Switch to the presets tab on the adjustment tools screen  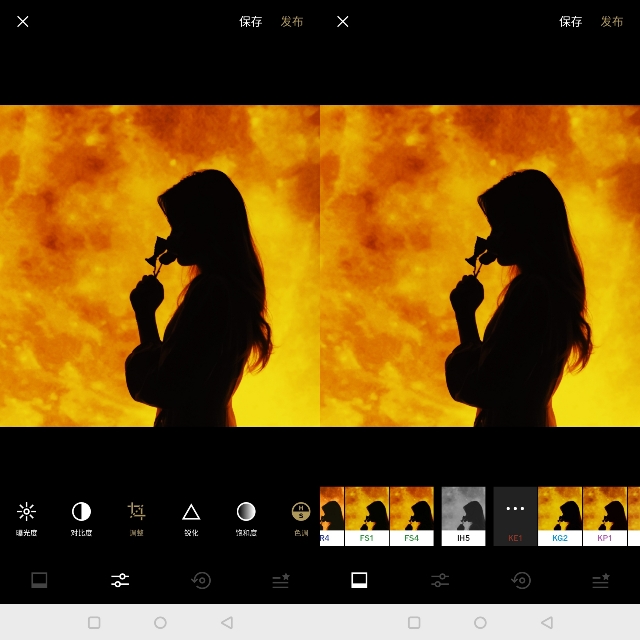pyautogui.click(x=40, y=580)
